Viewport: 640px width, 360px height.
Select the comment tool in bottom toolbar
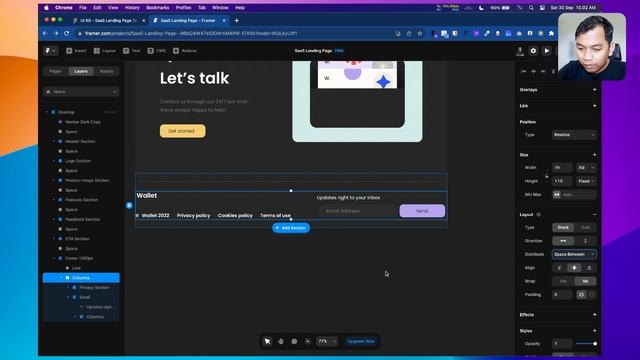294,341
